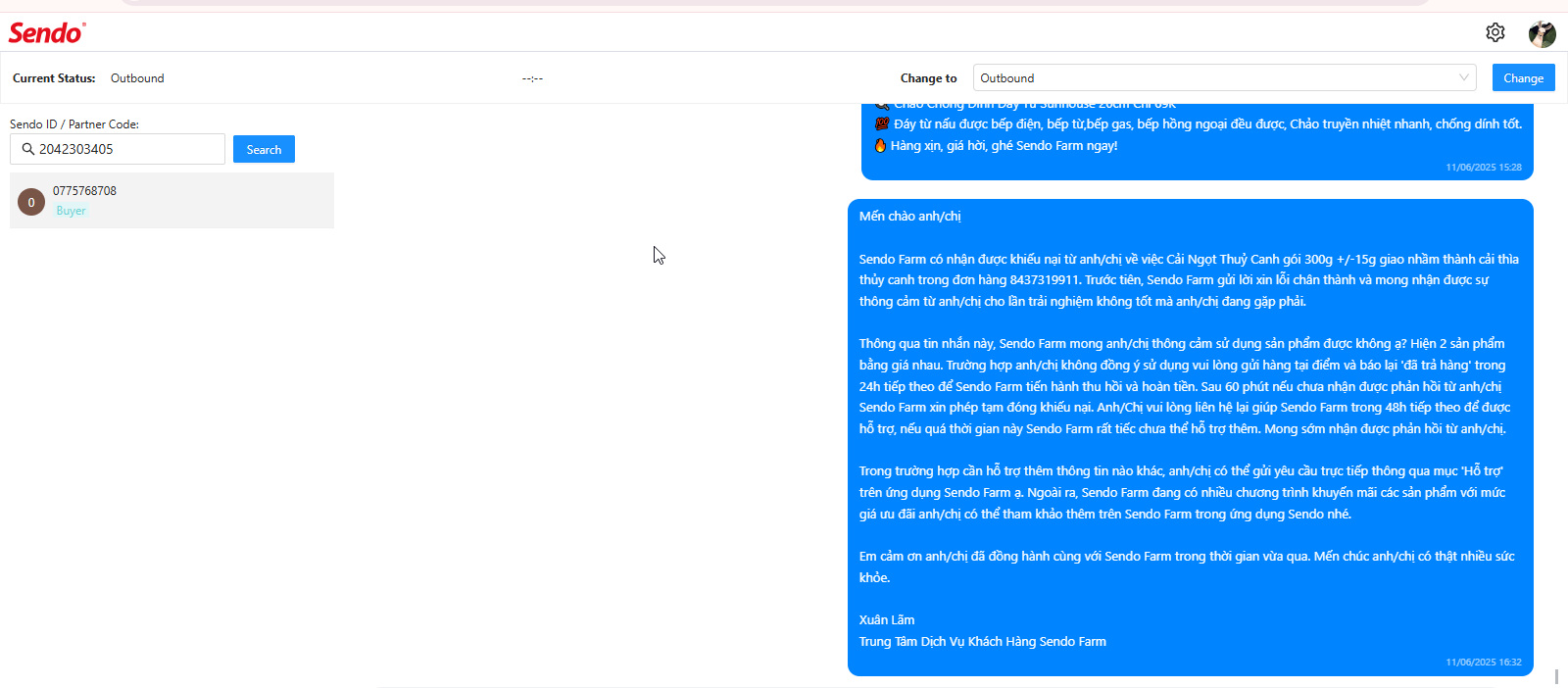Open the Outbound status combo box
This screenshot has width=1568, height=688.
[1225, 77]
